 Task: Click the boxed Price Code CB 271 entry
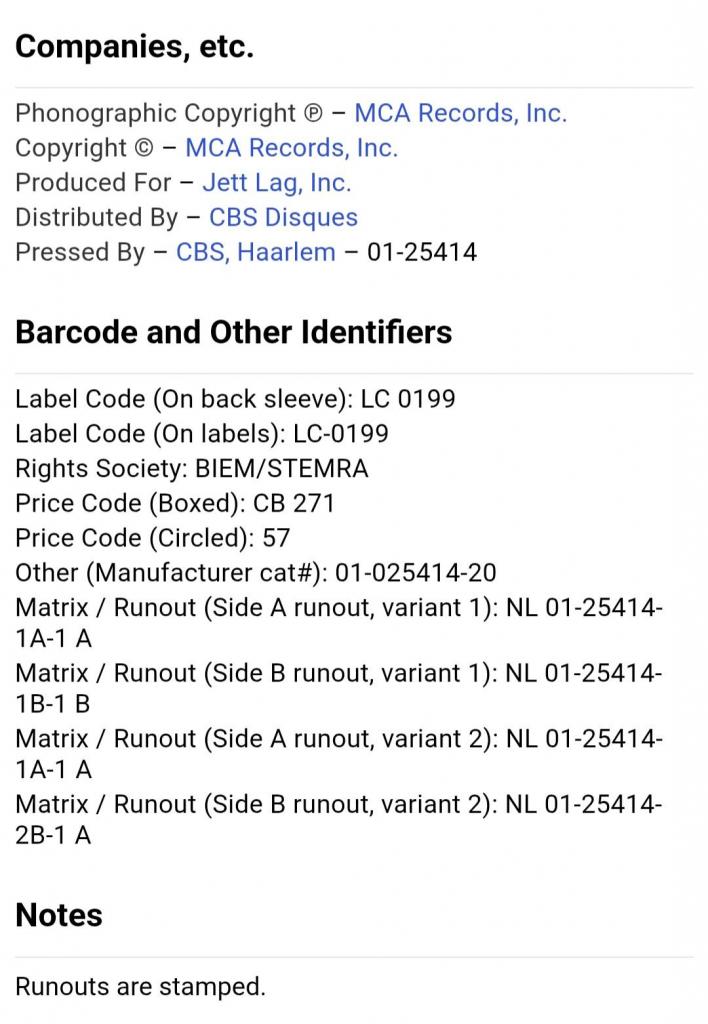tap(174, 503)
